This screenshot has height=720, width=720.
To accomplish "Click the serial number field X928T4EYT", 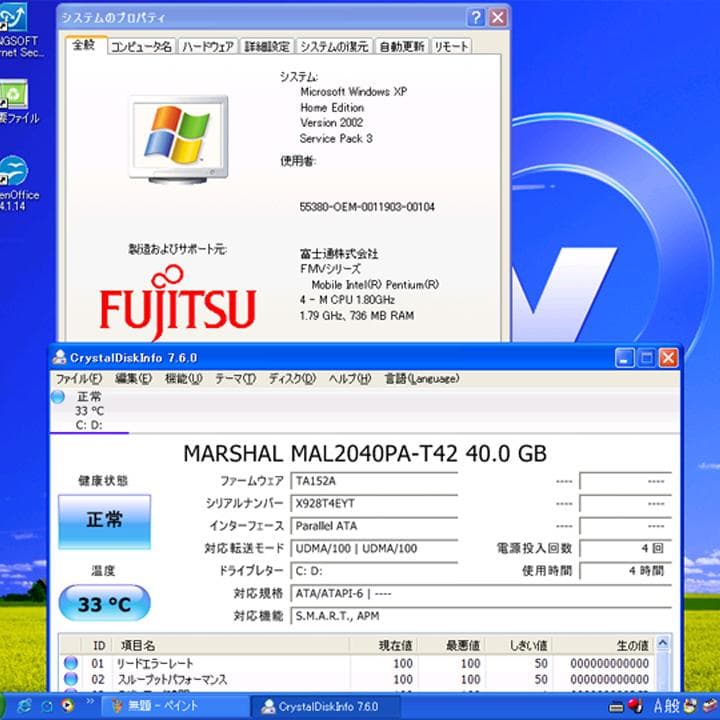I will [374, 503].
